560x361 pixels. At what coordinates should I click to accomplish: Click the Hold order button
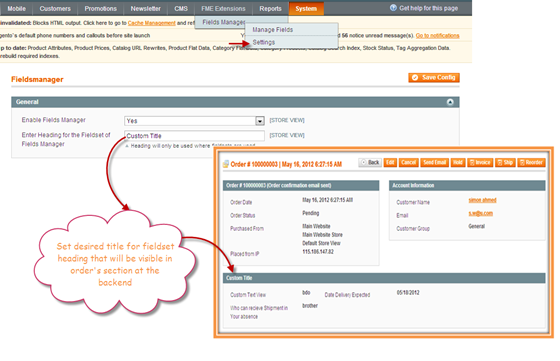click(x=458, y=162)
